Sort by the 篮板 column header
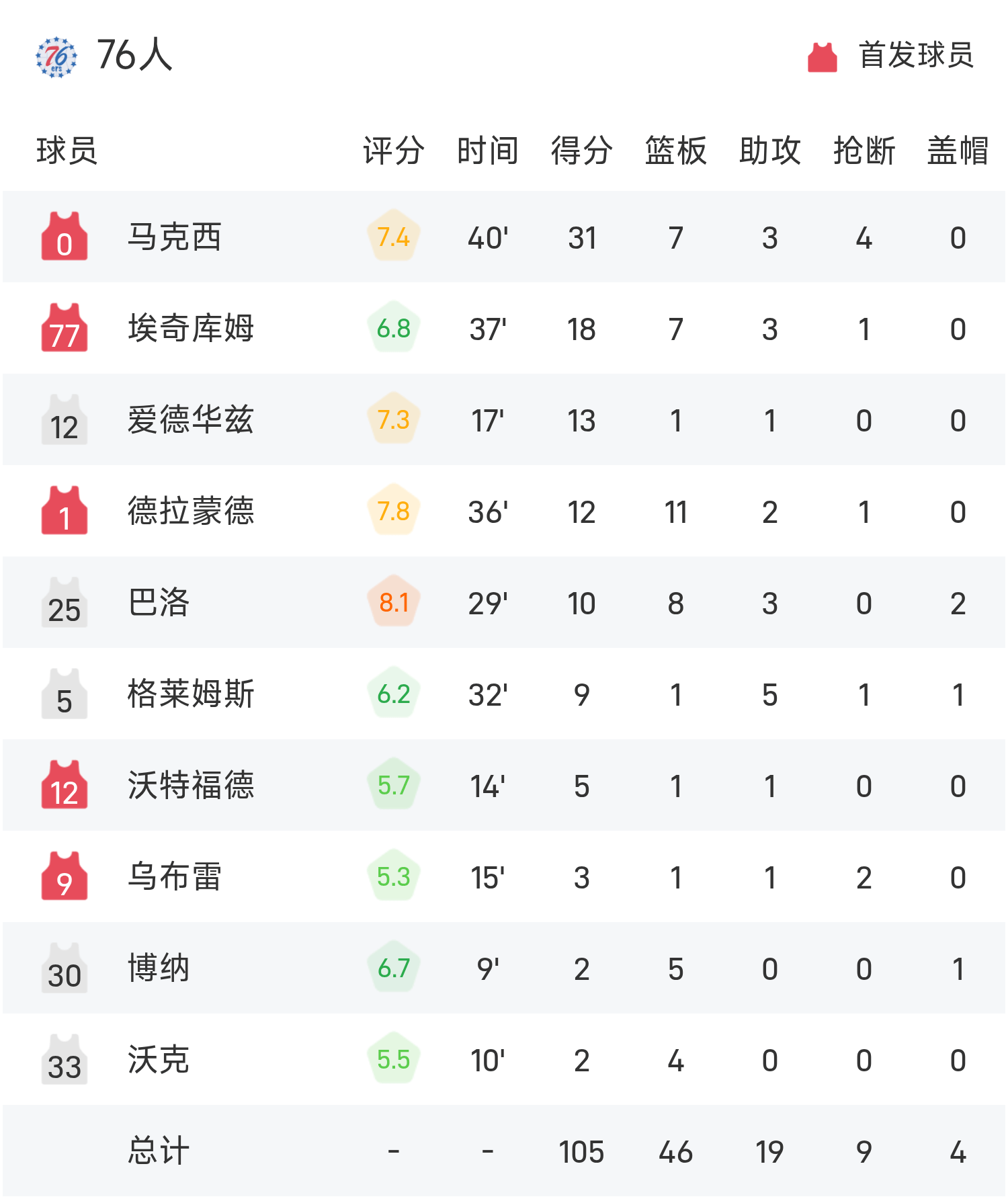 675,151
